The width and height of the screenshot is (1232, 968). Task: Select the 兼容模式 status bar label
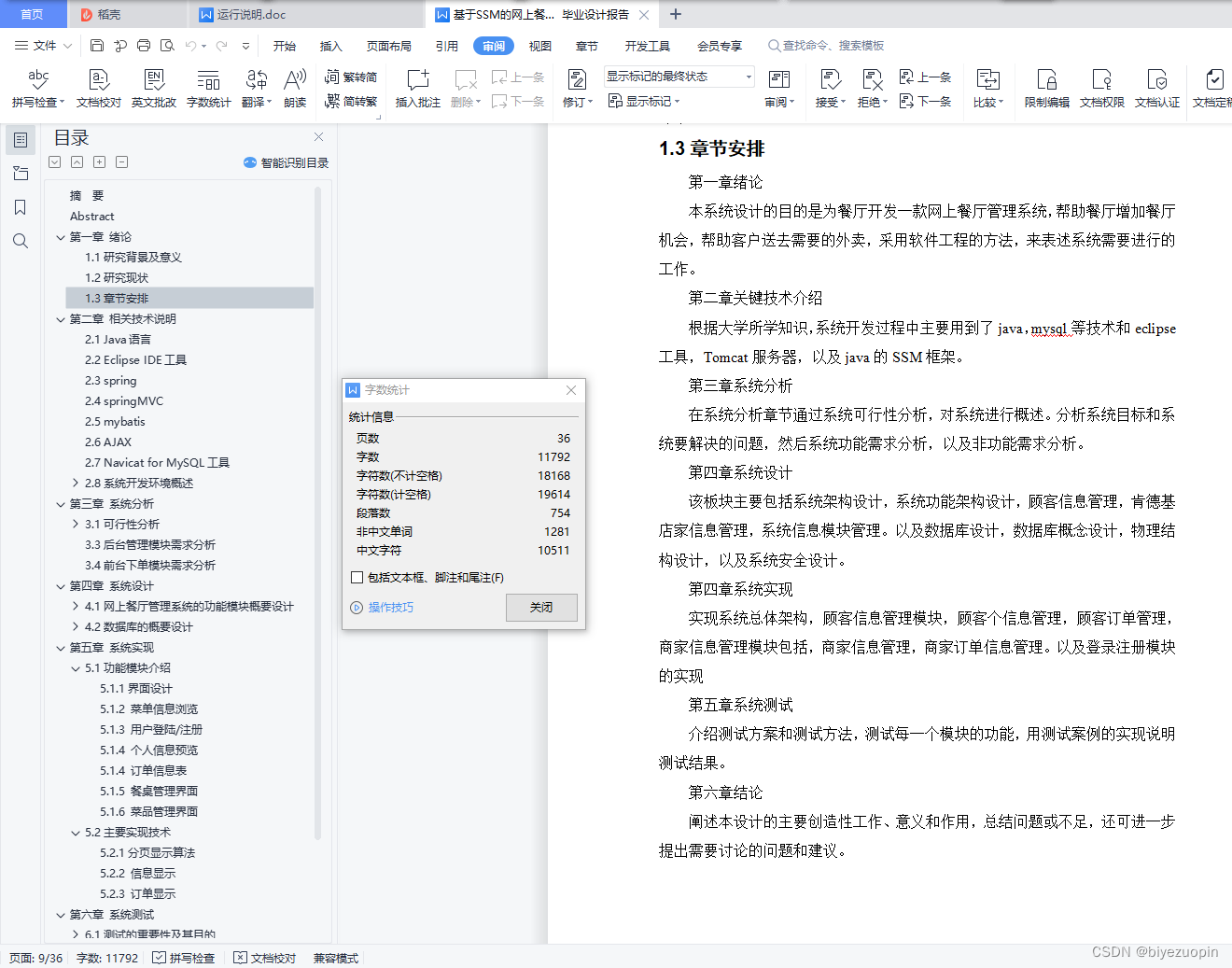pyautogui.click(x=336, y=958)
